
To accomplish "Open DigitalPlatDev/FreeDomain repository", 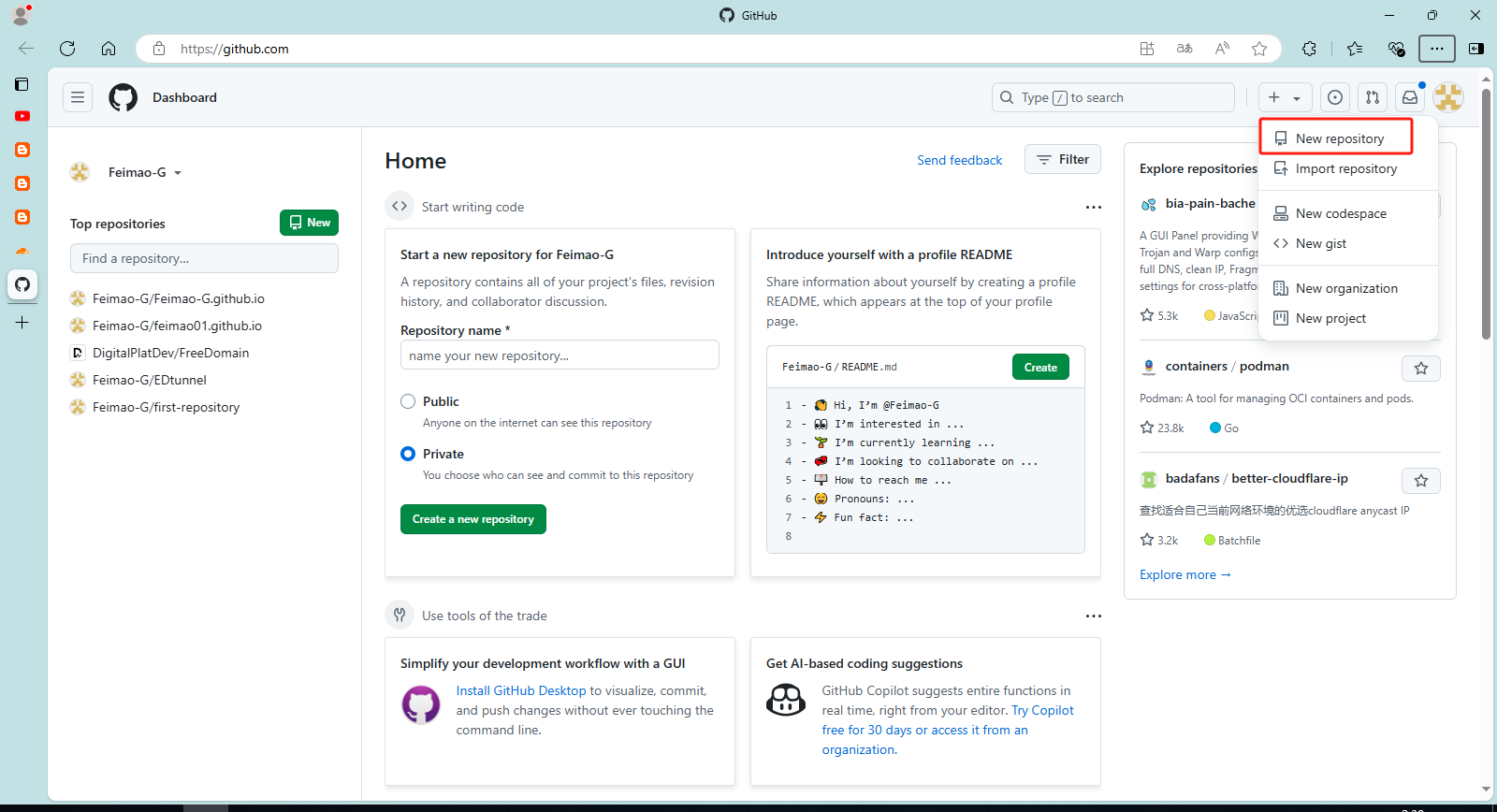I will 170,353.
